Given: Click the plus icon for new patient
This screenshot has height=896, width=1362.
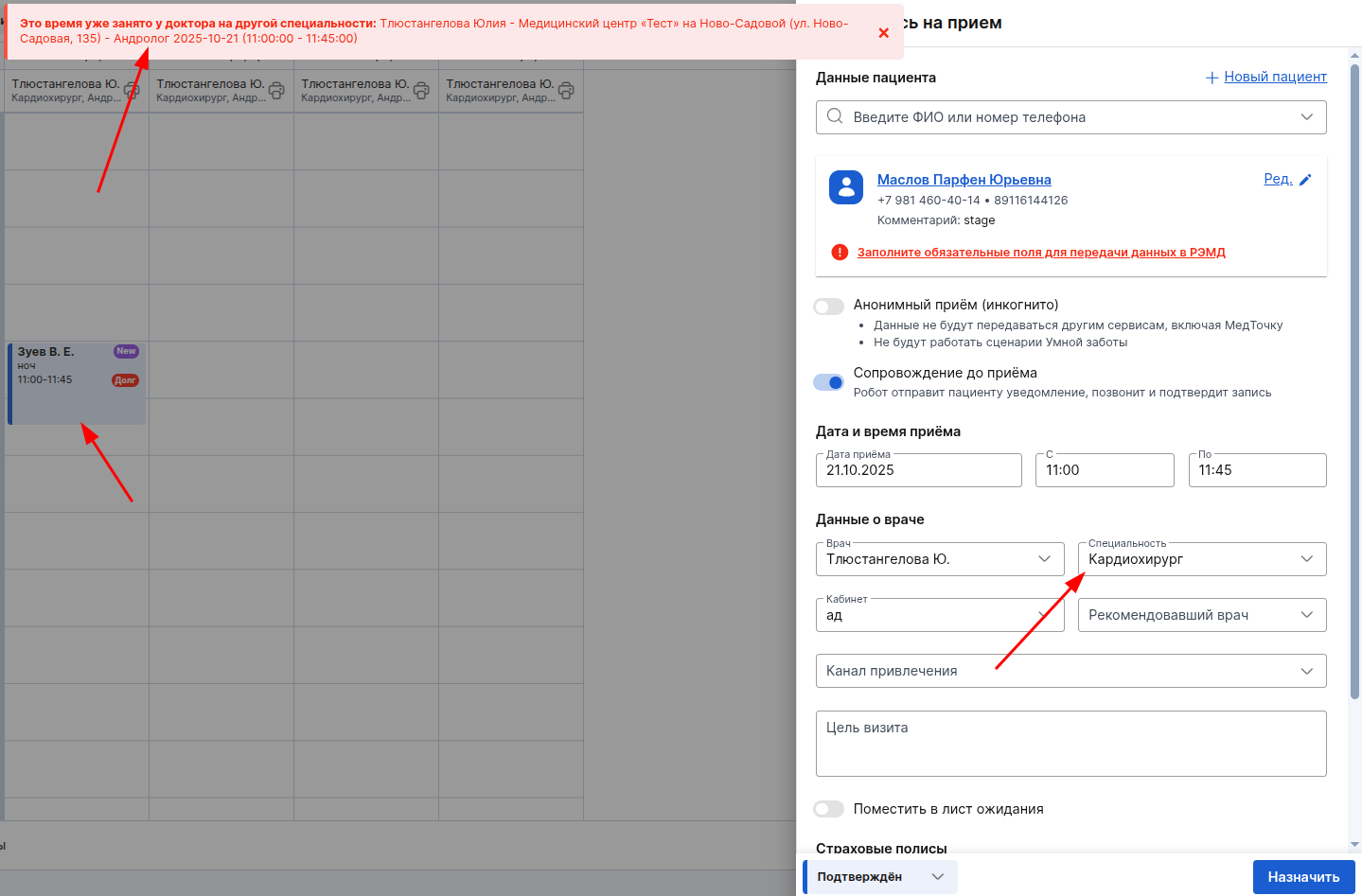Looking at the screenshot, I should pos(1212,78).
